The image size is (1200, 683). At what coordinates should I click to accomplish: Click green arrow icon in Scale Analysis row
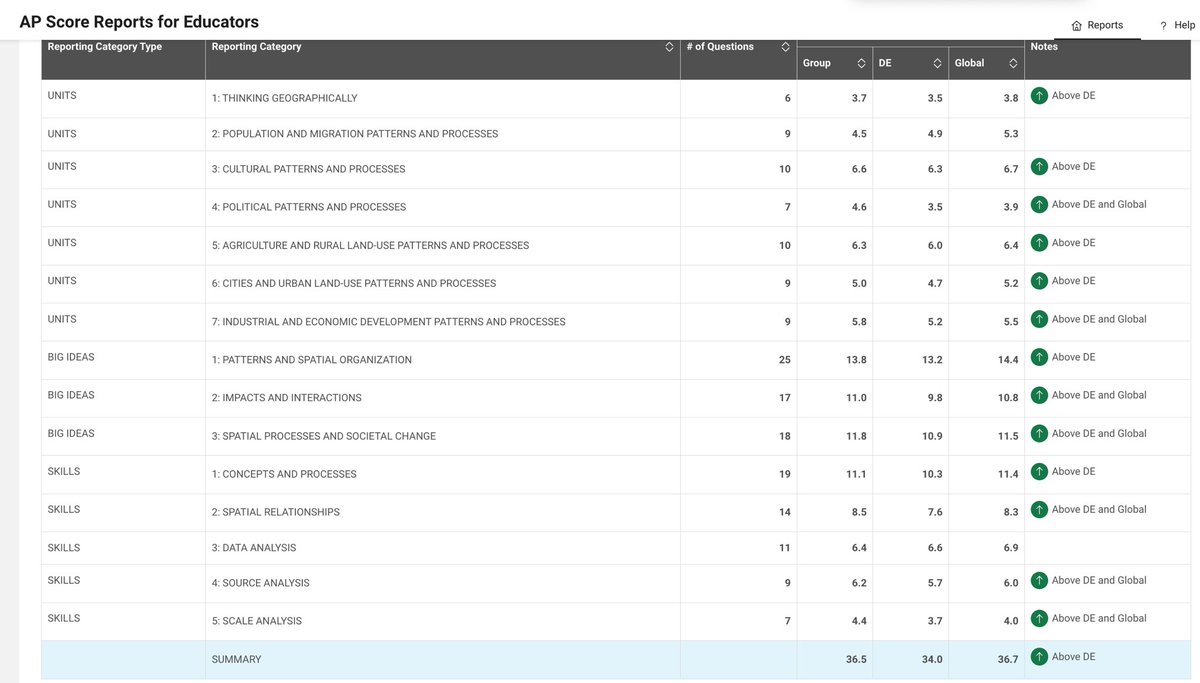1039,619
